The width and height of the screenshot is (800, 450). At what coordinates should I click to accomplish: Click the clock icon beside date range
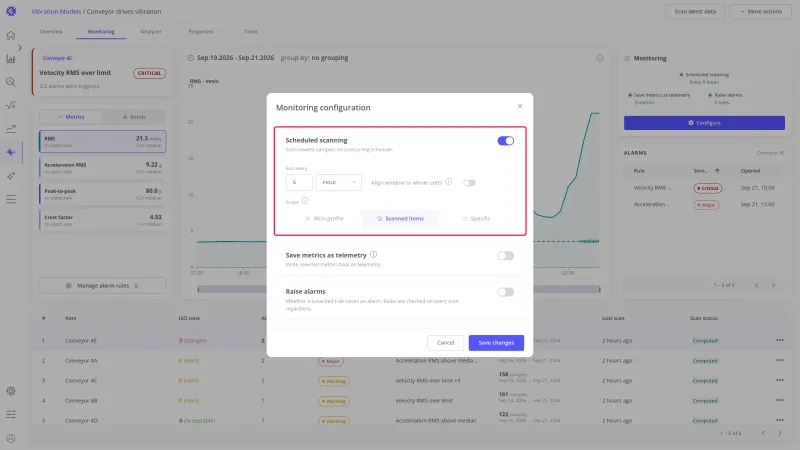[190, 58]
